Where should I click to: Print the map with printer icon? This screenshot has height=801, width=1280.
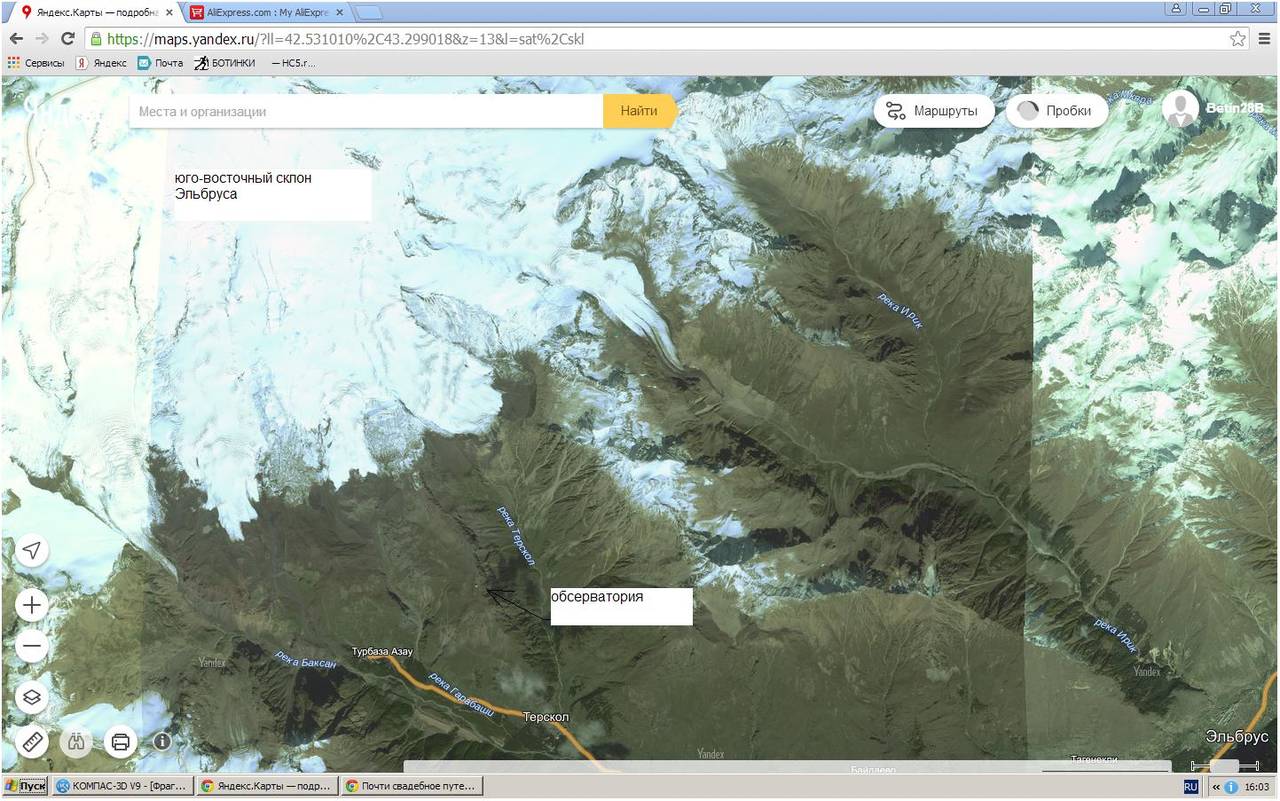(x=121, y=742)
